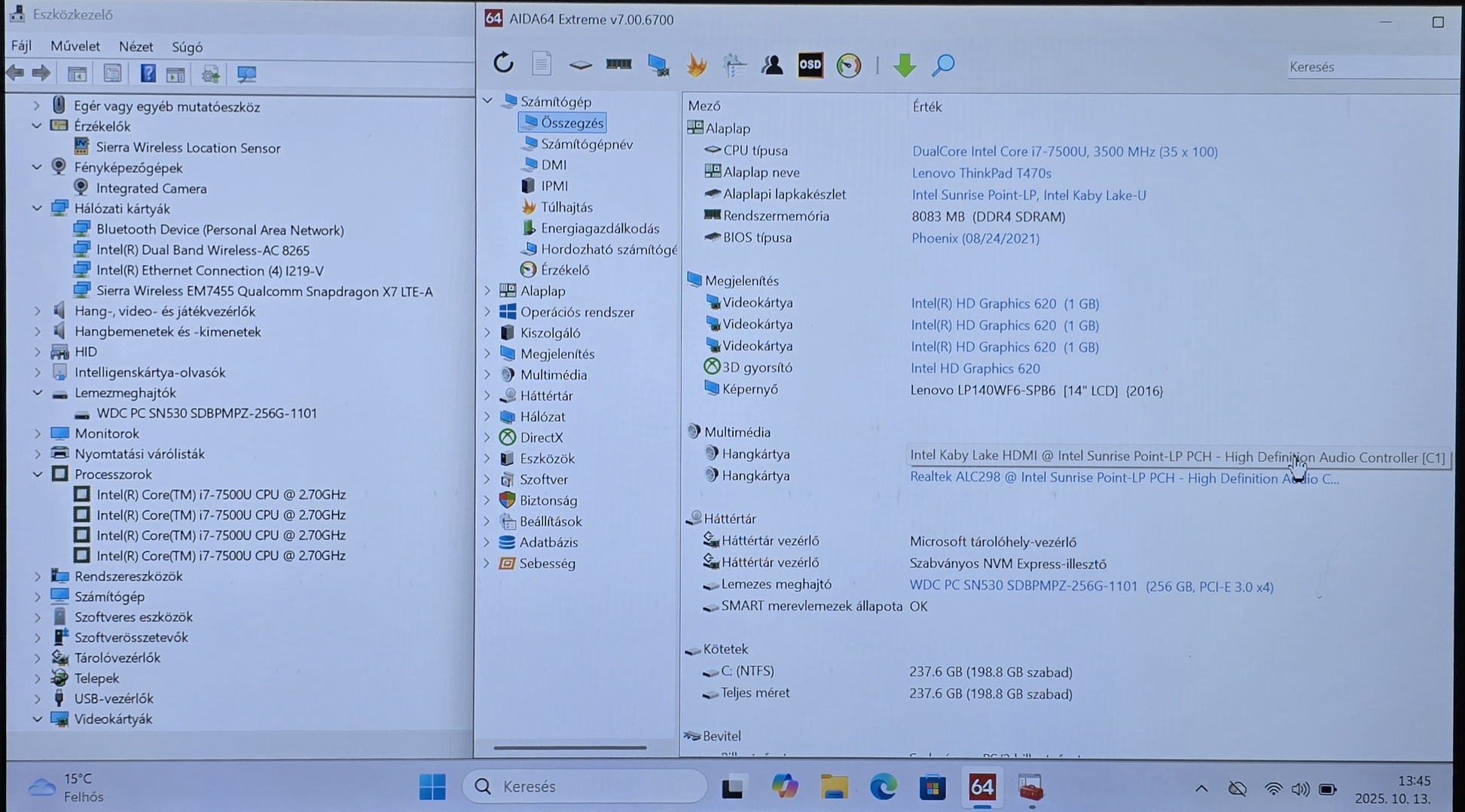Open the Intel Sunrise Point-LP chipset link

1029,194
